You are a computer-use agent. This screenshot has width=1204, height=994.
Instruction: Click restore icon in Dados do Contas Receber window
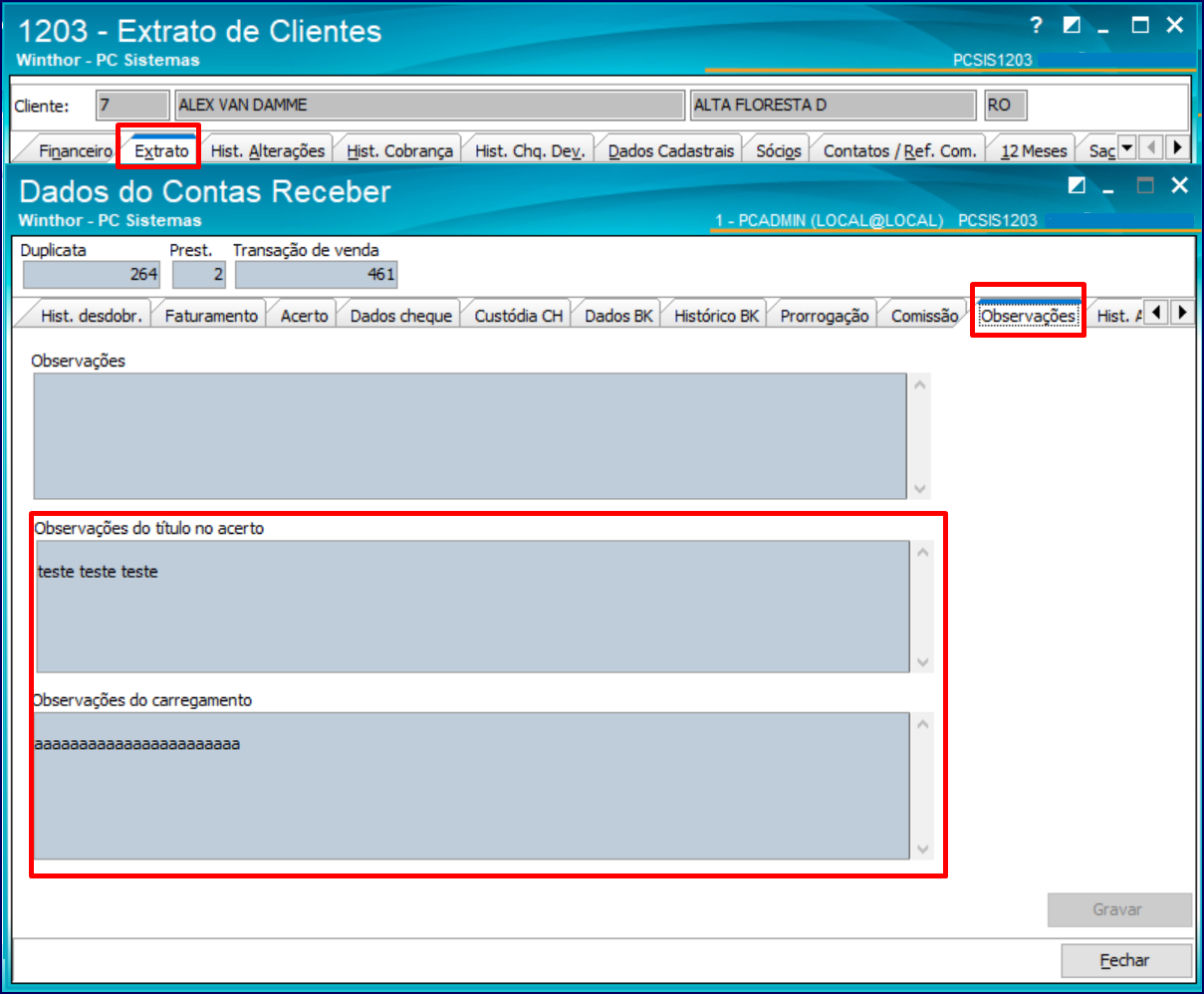[1077, 185]
